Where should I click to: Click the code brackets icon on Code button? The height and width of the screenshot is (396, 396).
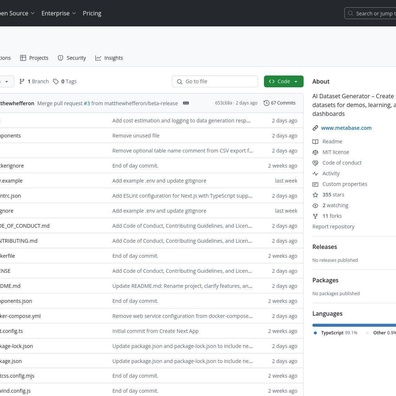[x=272, y=81]
